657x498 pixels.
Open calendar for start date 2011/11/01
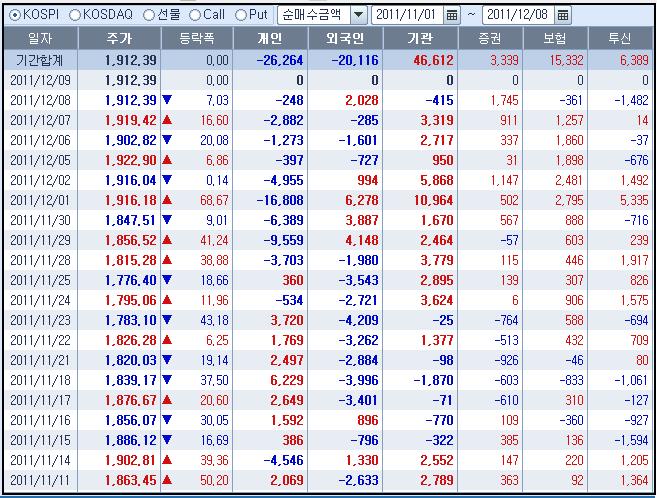pyautogui.click(x=452, y=15)
